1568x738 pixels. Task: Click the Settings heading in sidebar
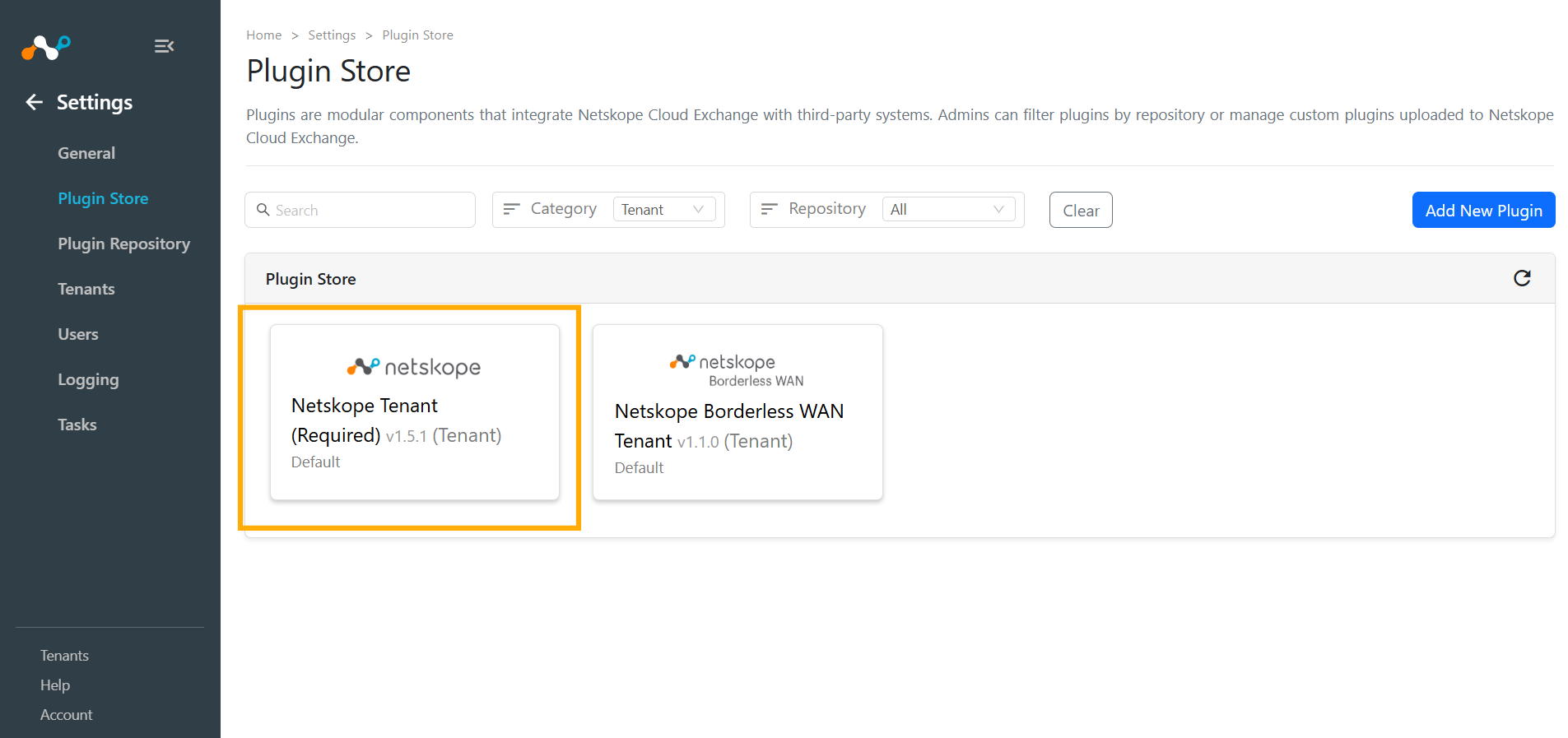click(x=95, y=102)
